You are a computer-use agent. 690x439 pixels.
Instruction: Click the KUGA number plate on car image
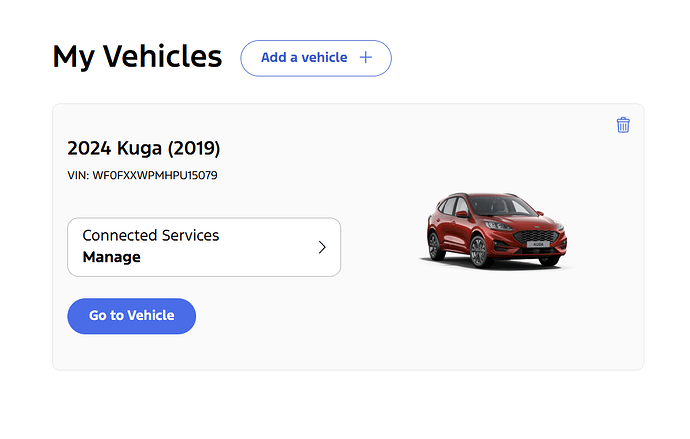538,243
